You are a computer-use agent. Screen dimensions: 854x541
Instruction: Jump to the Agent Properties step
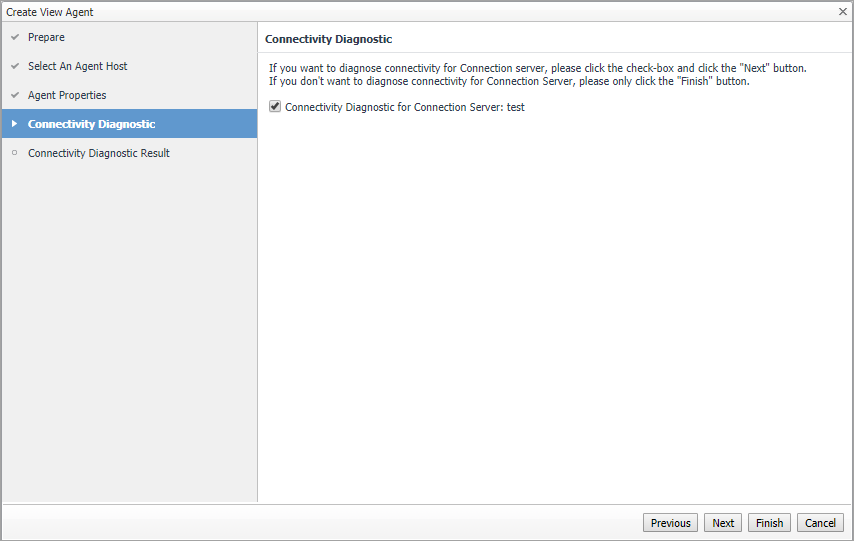[67, 96]
